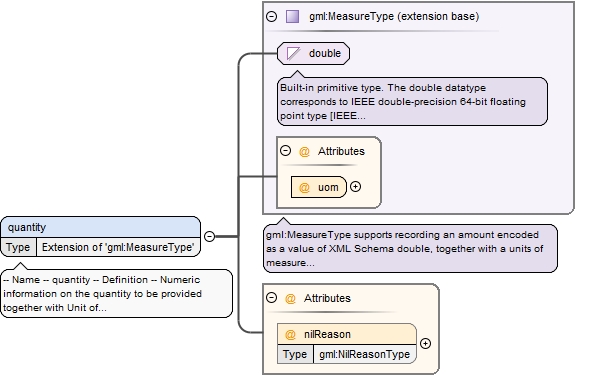Select the nilReason attribute node
Screen dimensions: 592x376
(347, 343)
